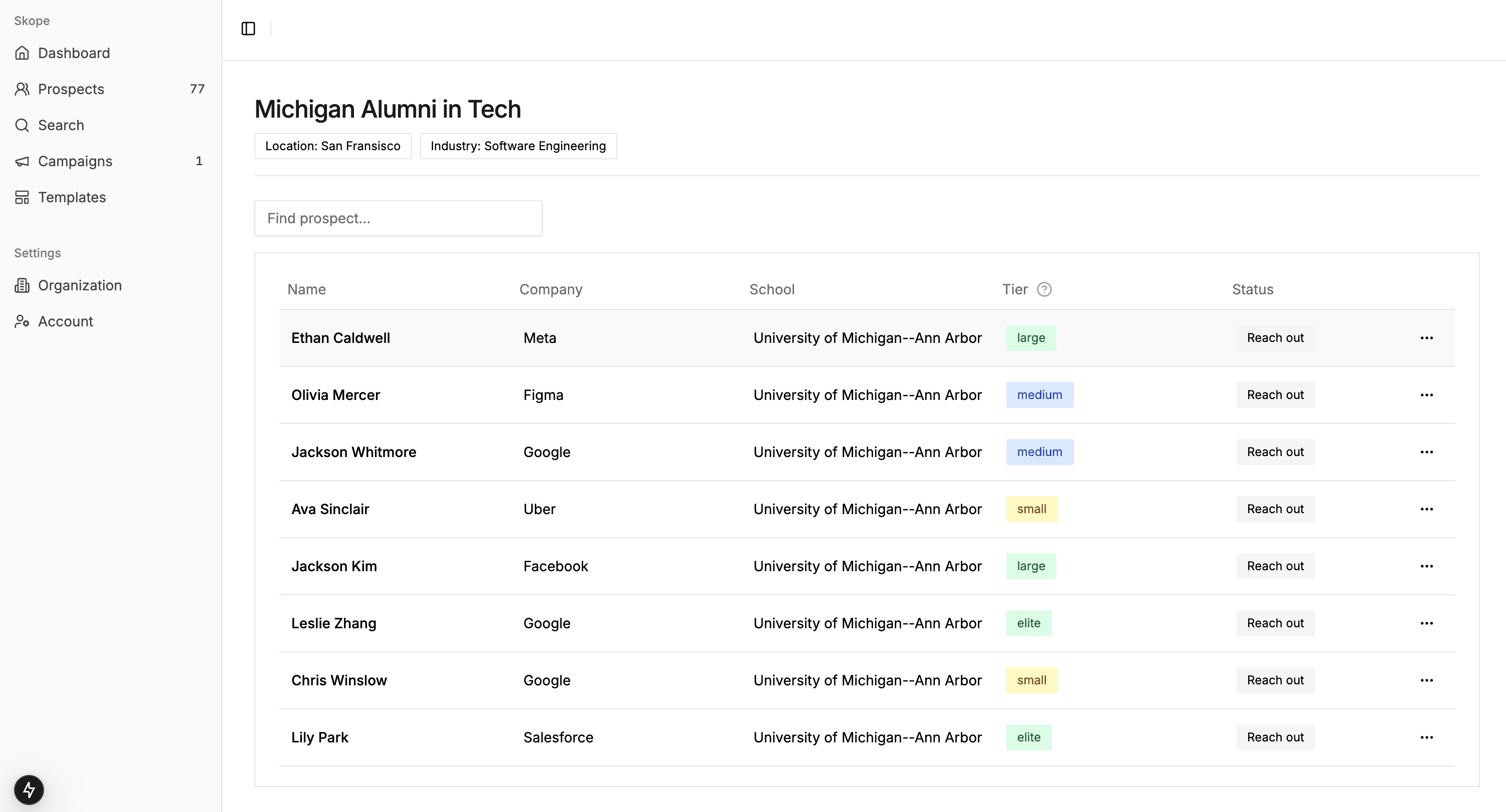Click Reach out button for Olivia Mercer
The height and width of the screenshot is (812, 1506).
[1275, 395]
